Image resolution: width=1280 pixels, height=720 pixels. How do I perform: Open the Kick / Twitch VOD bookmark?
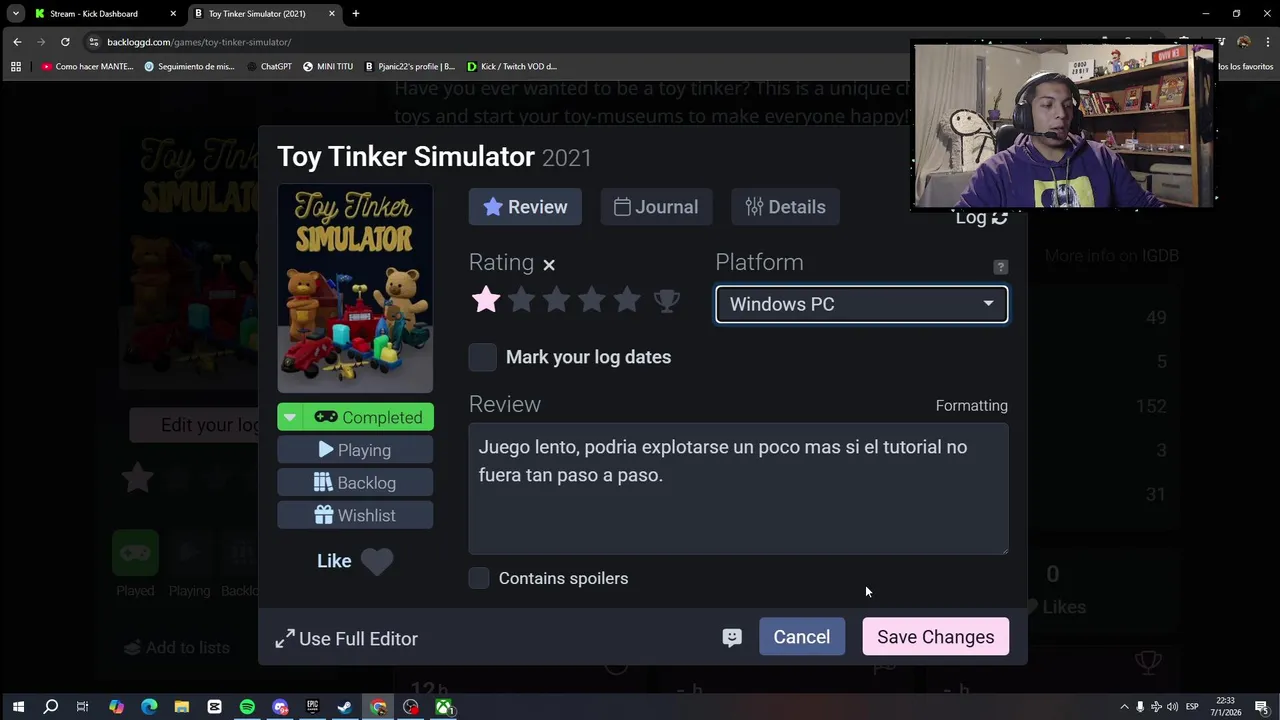[x=512, y=66]
